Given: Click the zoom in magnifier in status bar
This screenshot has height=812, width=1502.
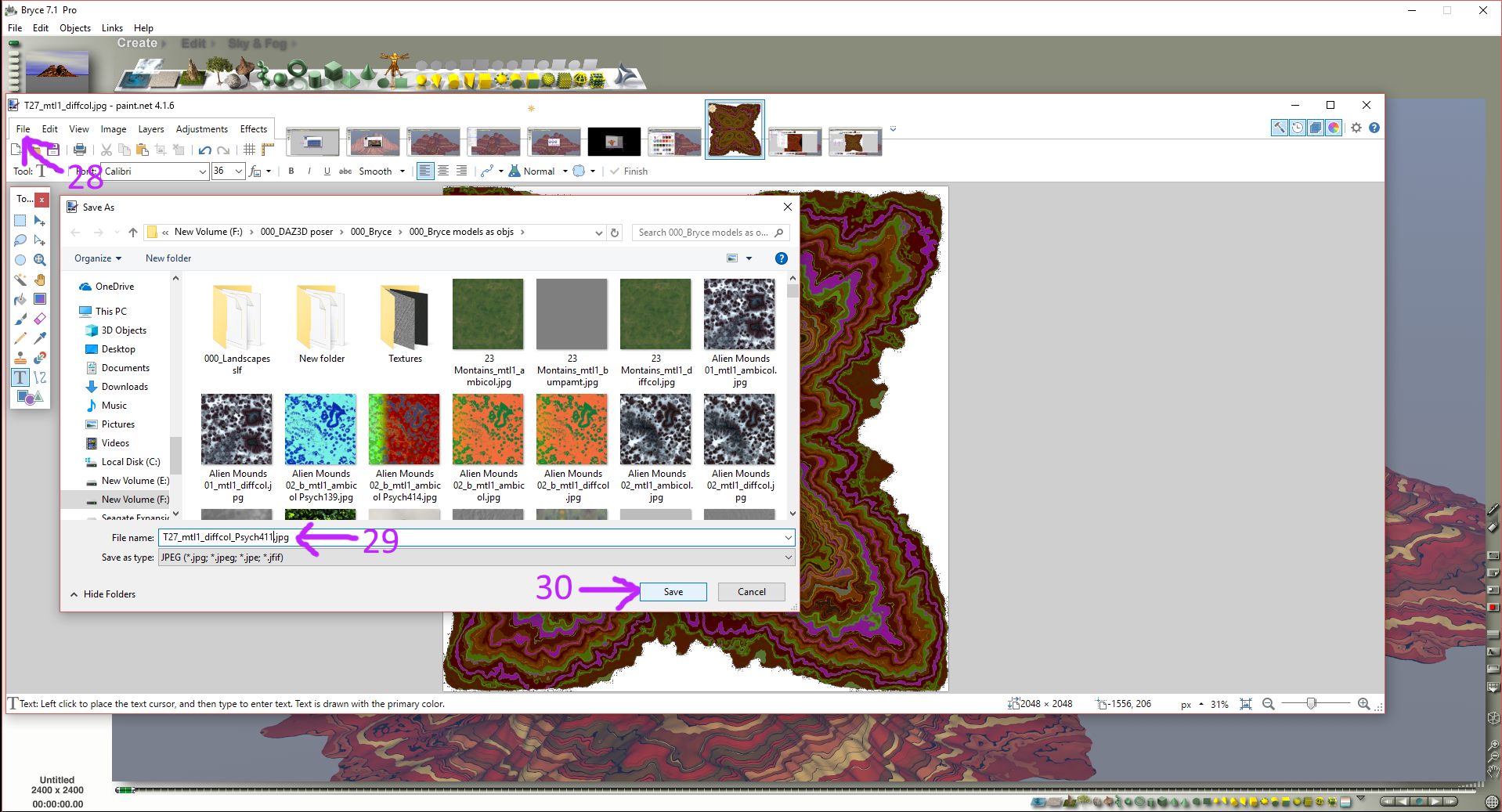Looking at the screenshot, I should (1364, 704).
